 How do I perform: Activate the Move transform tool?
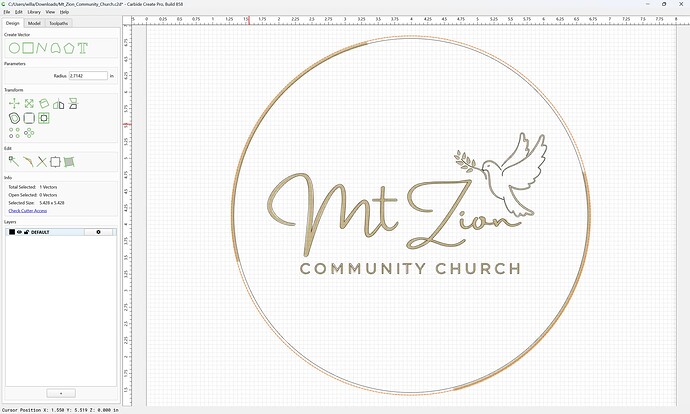tap(14, 104)
